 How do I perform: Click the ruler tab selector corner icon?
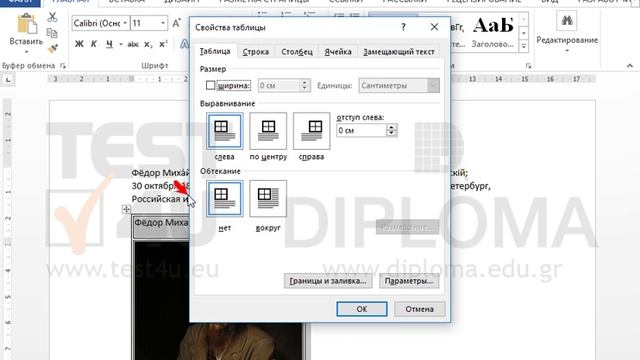8,80
